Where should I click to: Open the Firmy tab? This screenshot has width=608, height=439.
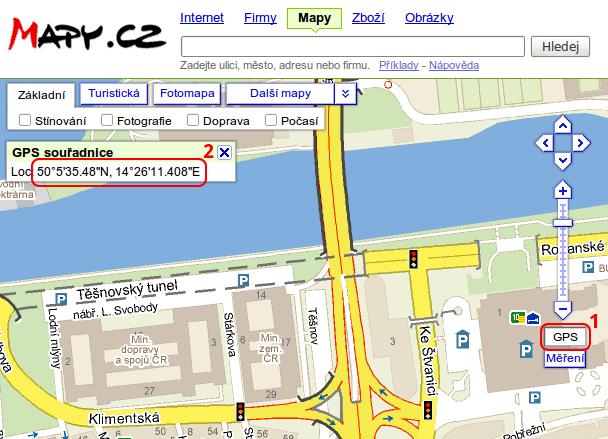260,18
